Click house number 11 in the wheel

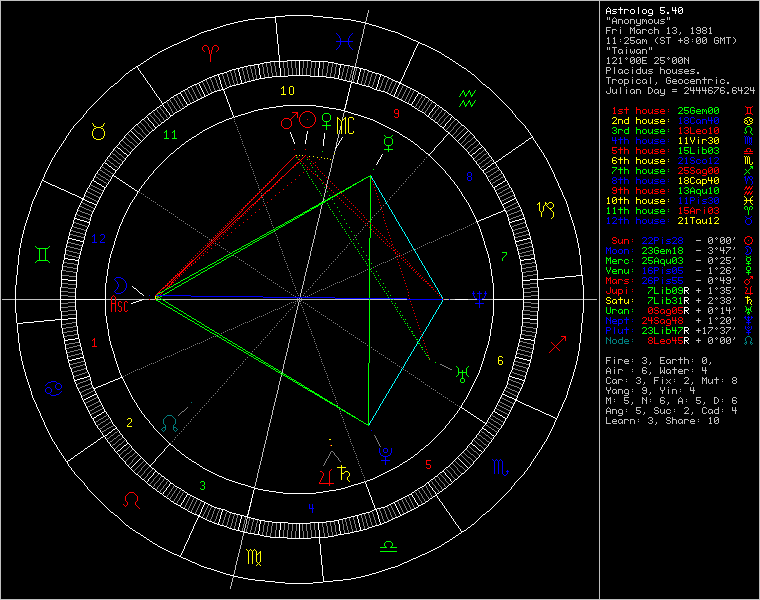(170, 135)
